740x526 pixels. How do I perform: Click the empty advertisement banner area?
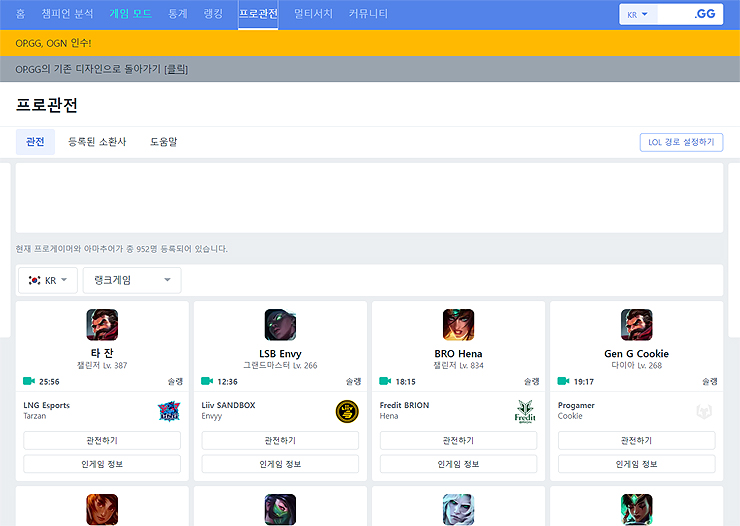[370, 198]
